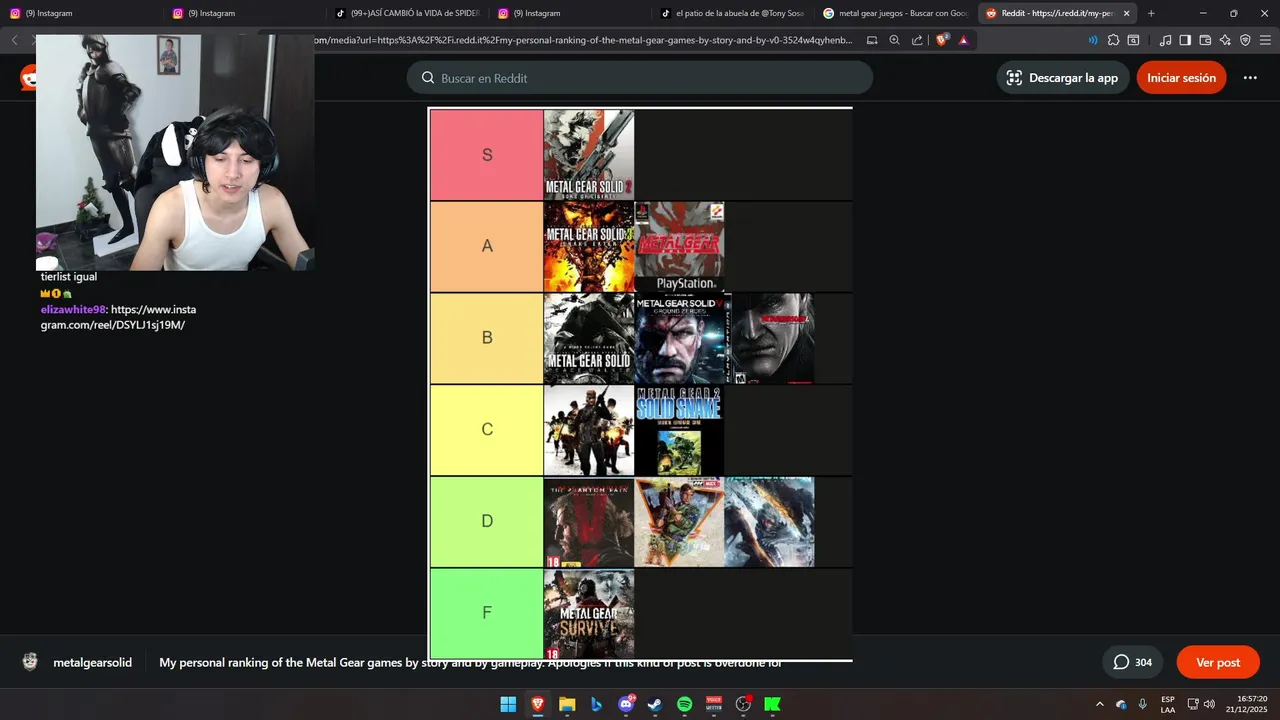Click the F tier label

[x=487, y=613]
